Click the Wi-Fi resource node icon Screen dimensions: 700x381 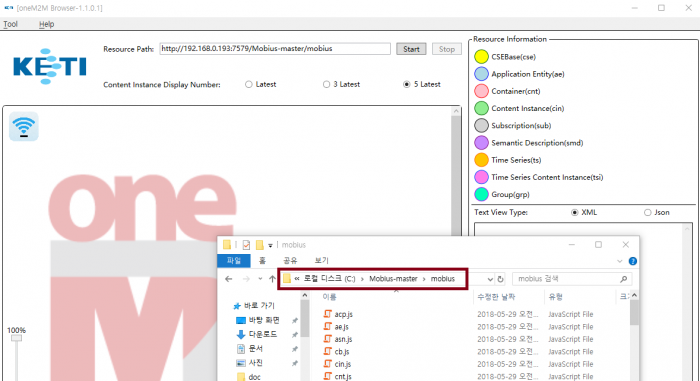24,127
